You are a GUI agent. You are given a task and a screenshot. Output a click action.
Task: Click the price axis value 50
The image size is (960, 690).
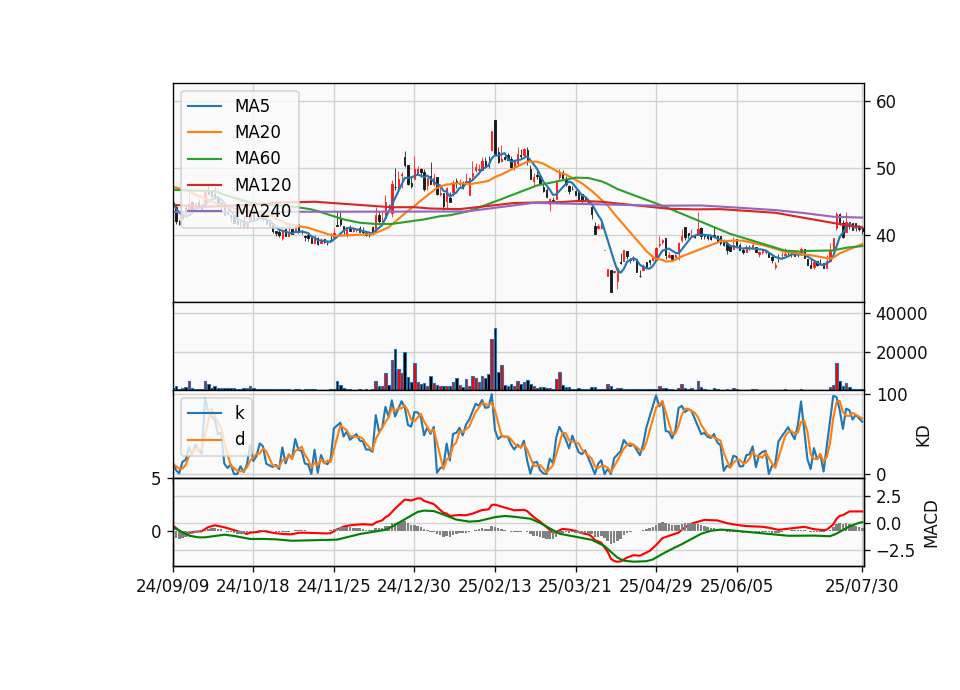886,169
